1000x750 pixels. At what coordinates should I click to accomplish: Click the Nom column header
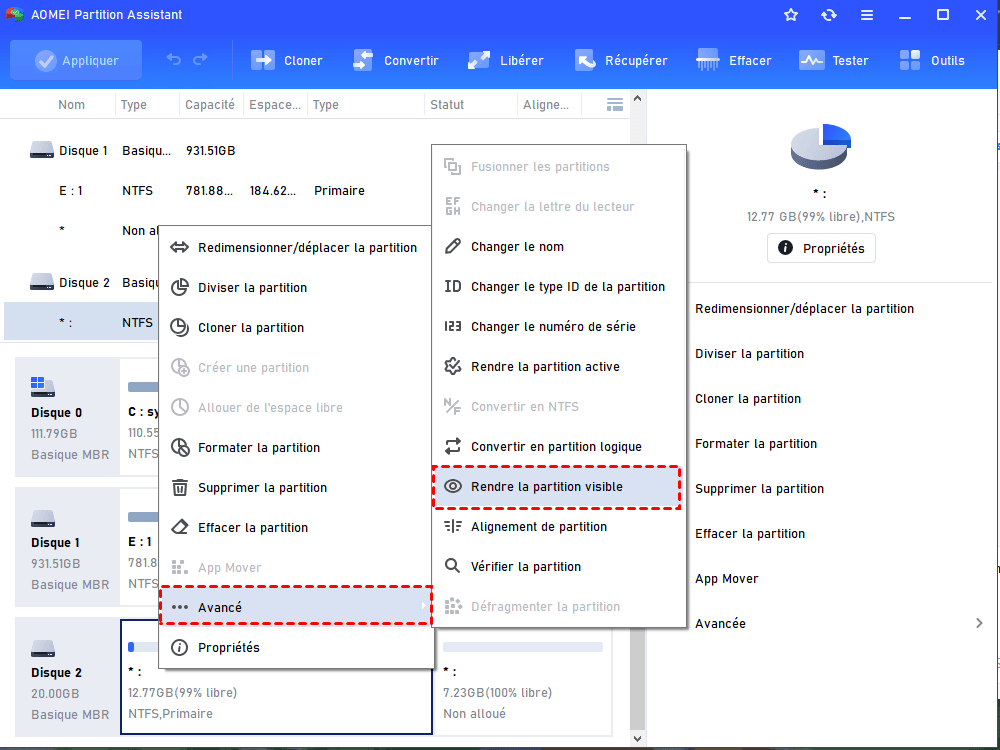tap(71, 105)
